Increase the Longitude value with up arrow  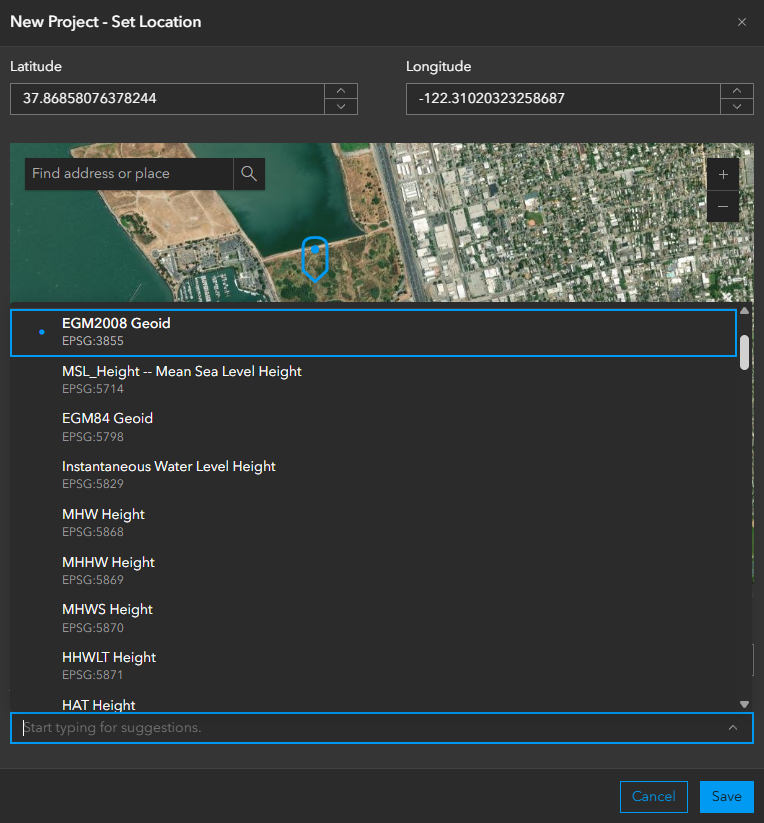737,91
